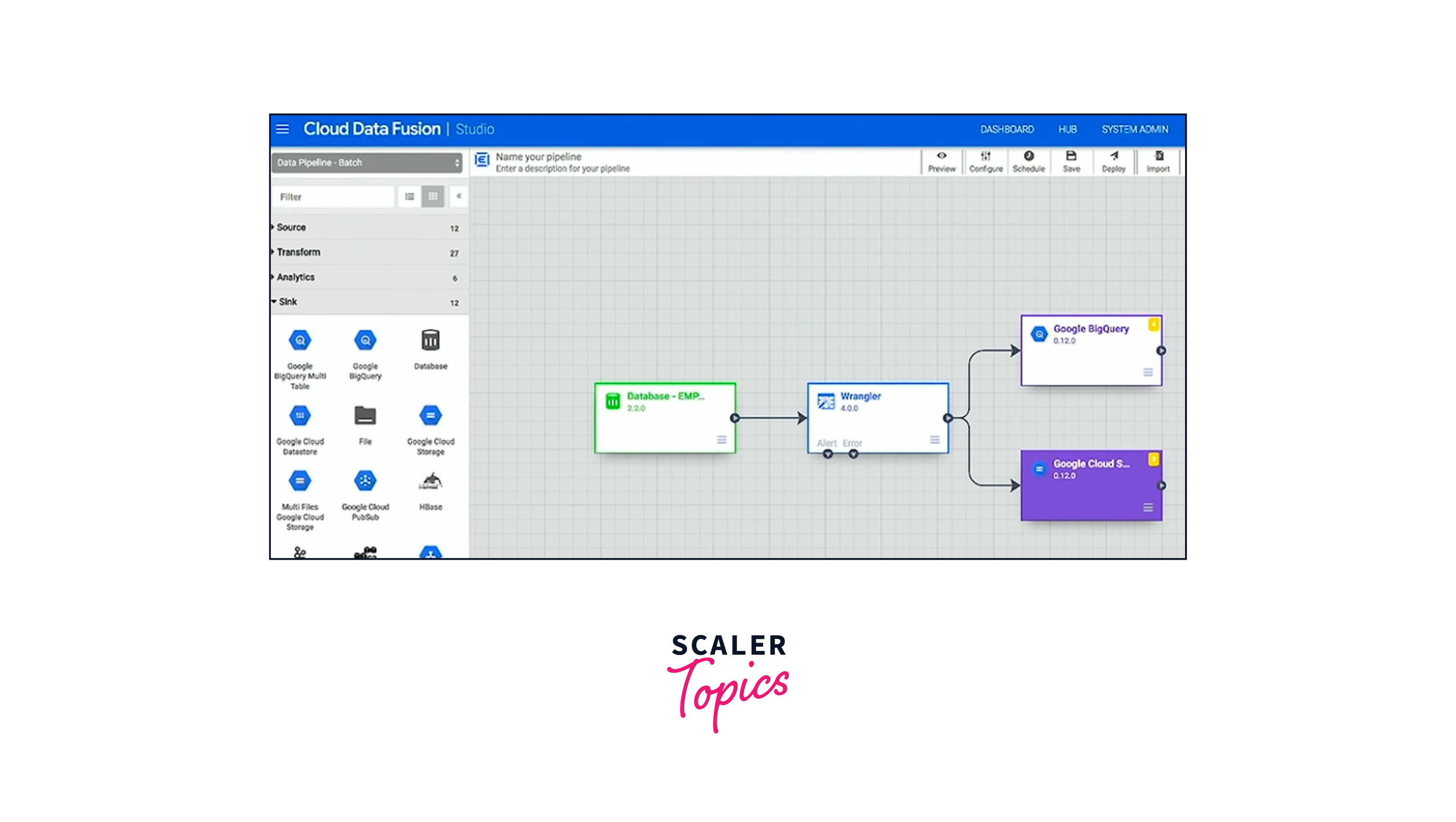Expand the Source plugin category
This screenshot has height=822, width=1456.
(x=291, y=227)
